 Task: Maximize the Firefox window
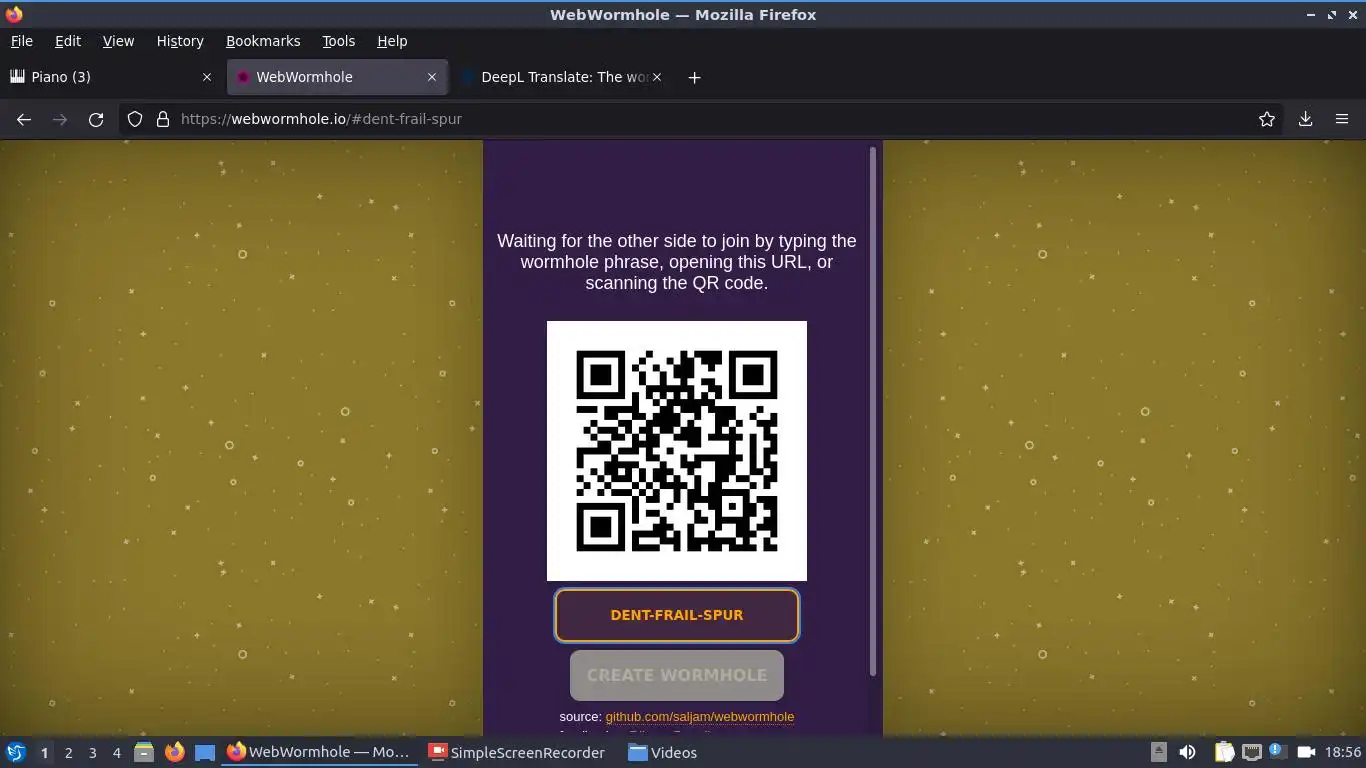pyautogui.click(x=1332, y=15)
